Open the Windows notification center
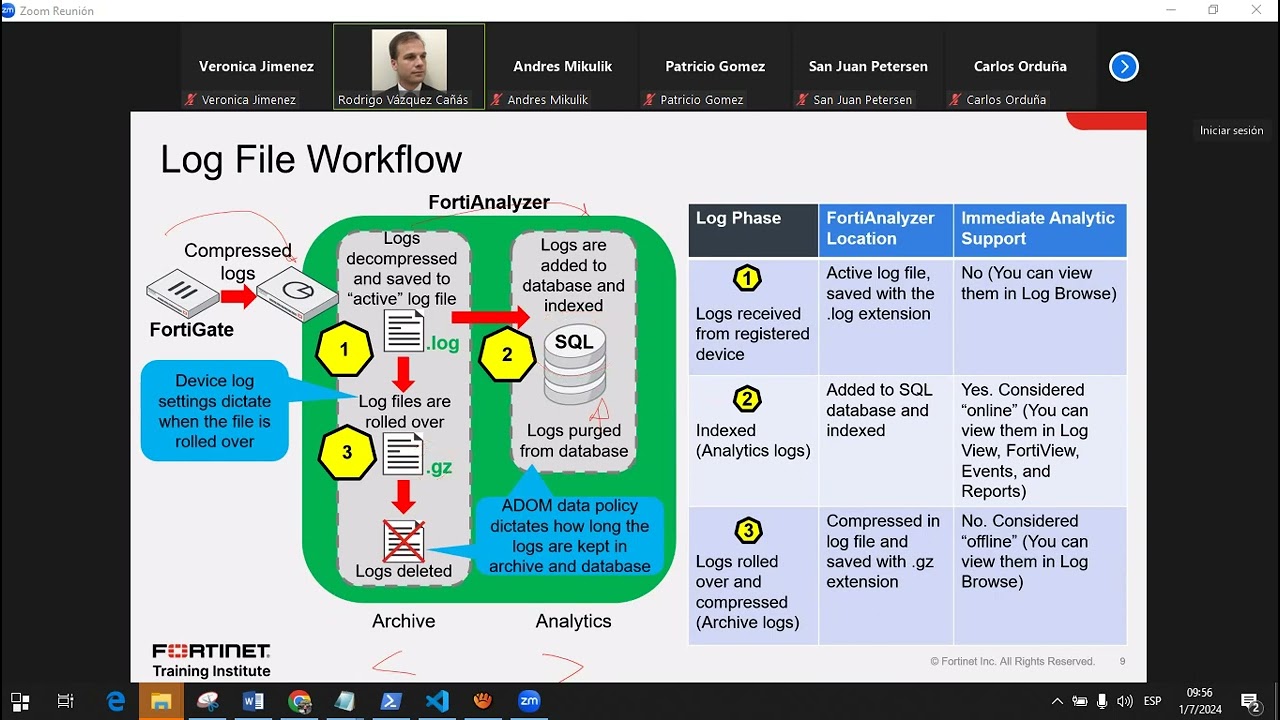The height and width of the screenshot is (720, 1280). tap(1250, 701)
